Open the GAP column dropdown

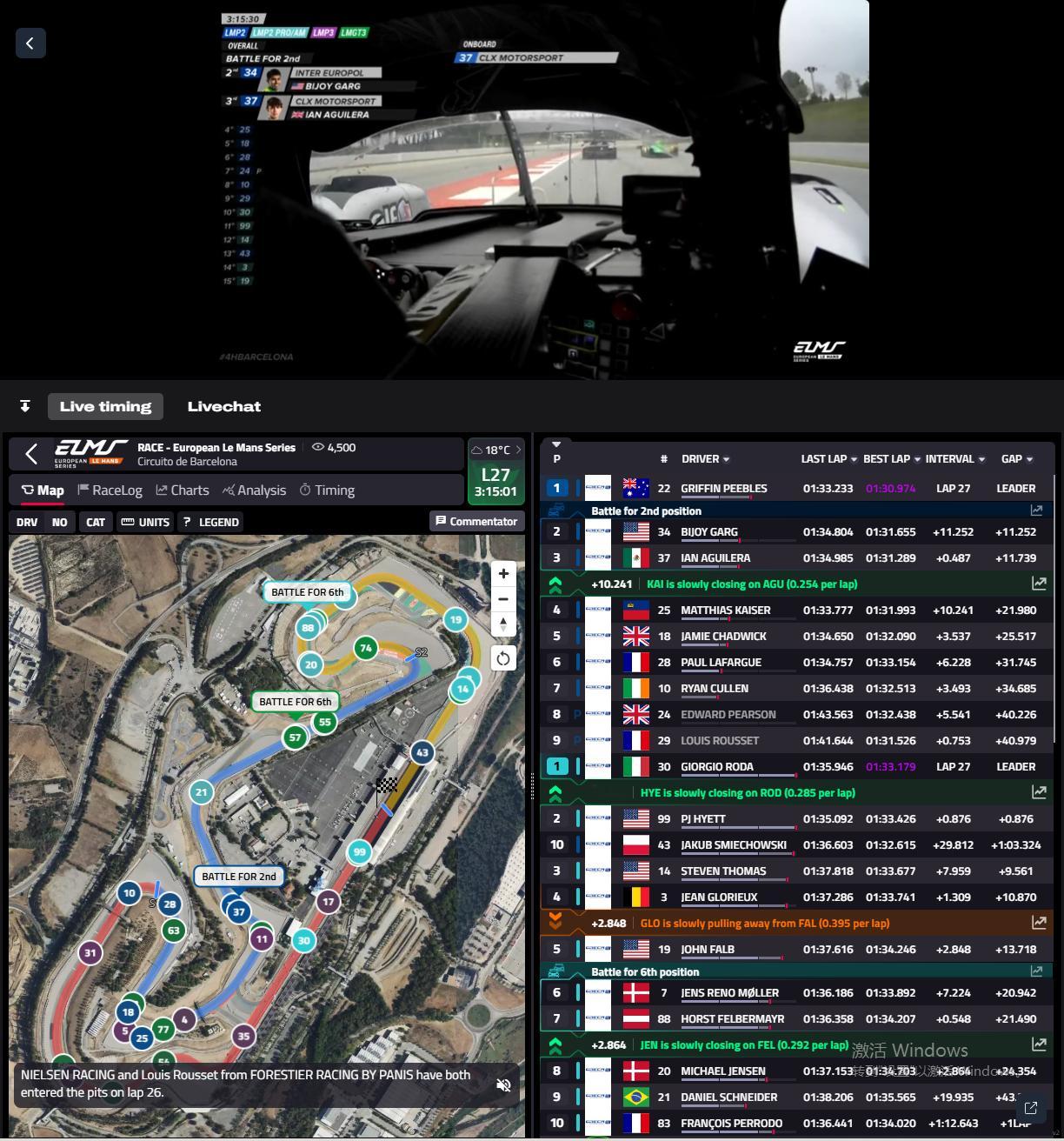(x=1029, y=459)
